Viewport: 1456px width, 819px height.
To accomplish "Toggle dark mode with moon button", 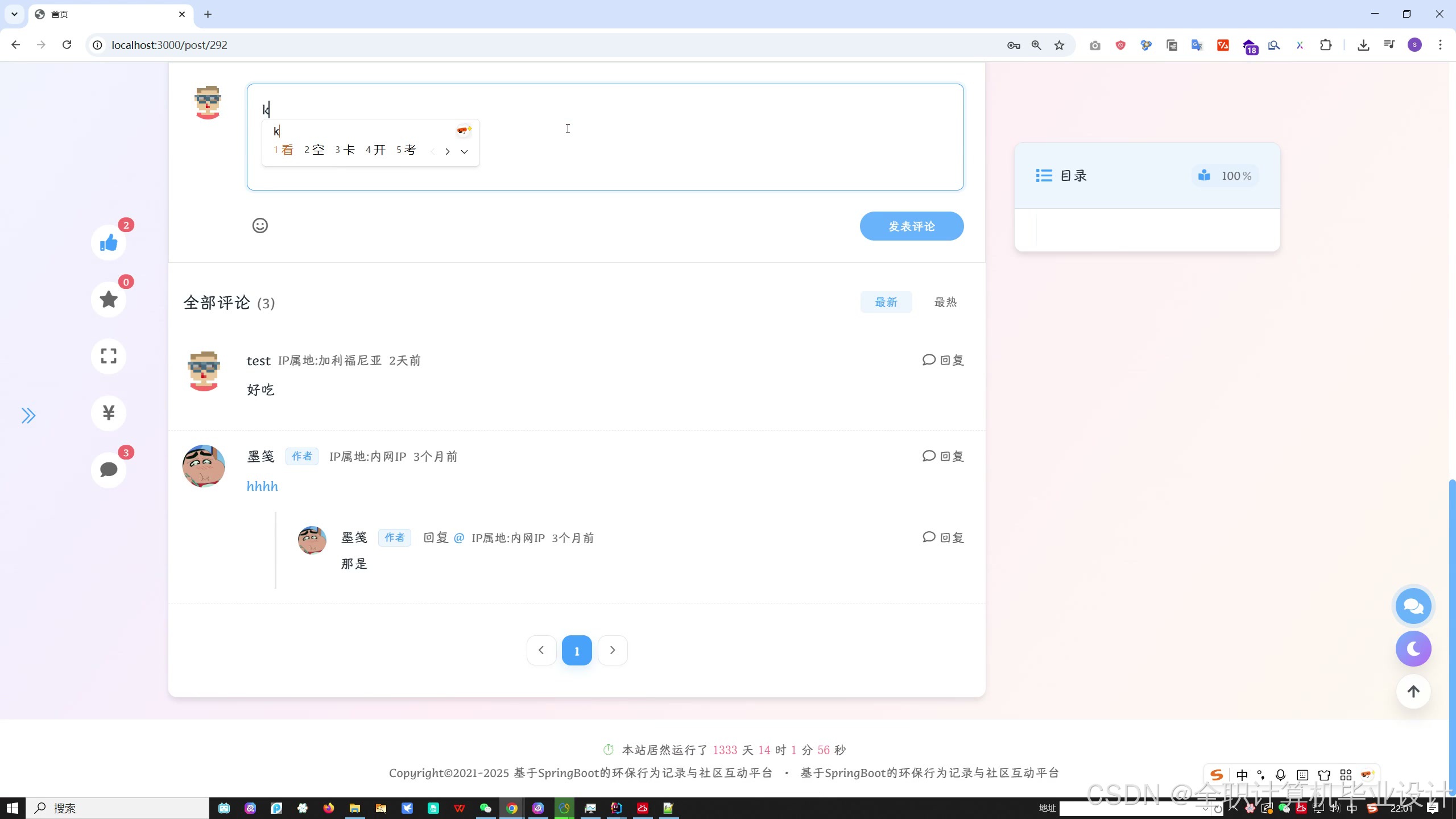I will coord(1413,649).
